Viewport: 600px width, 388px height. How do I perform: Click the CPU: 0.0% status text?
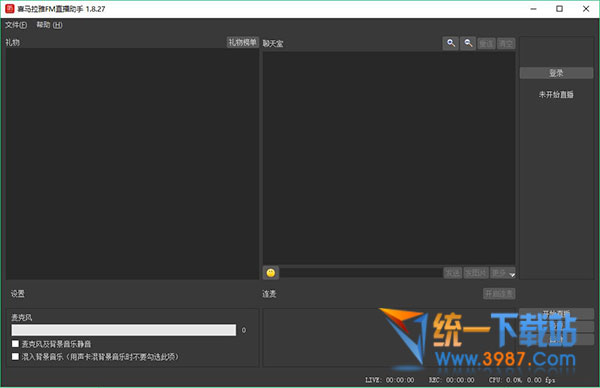tap(505, 380)
